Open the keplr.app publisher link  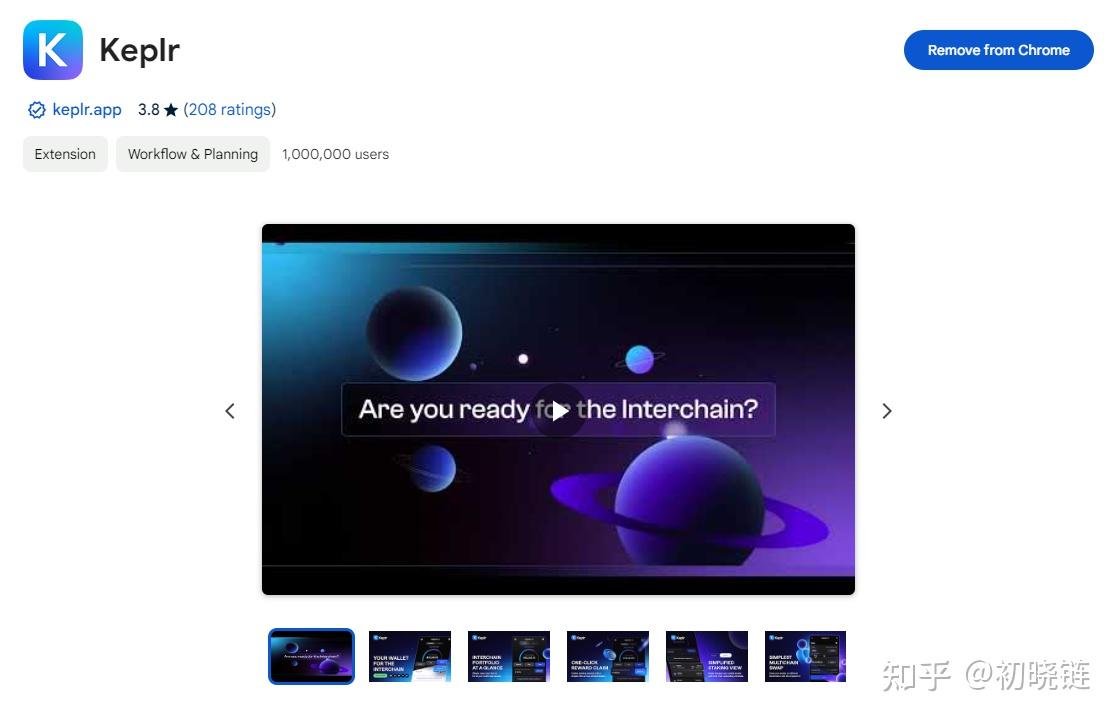(x=87, y=110)
